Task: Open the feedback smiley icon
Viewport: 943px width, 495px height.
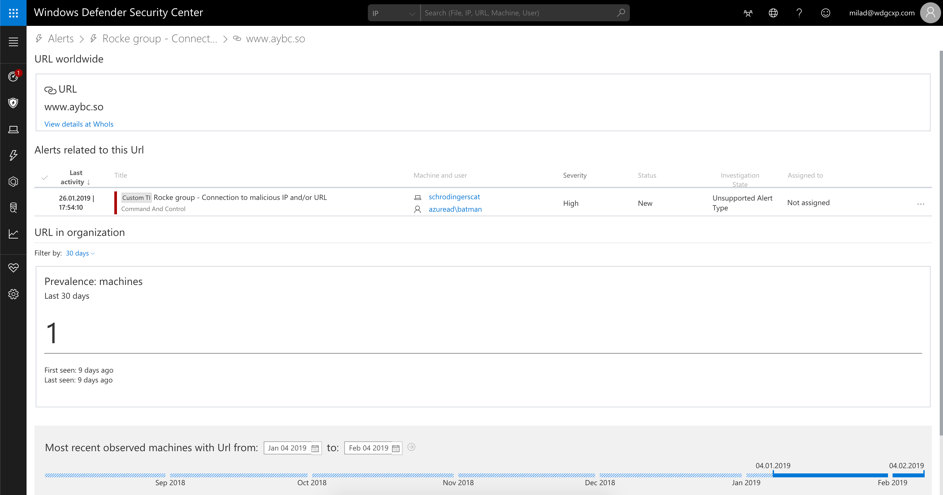Action: point(826,13)
